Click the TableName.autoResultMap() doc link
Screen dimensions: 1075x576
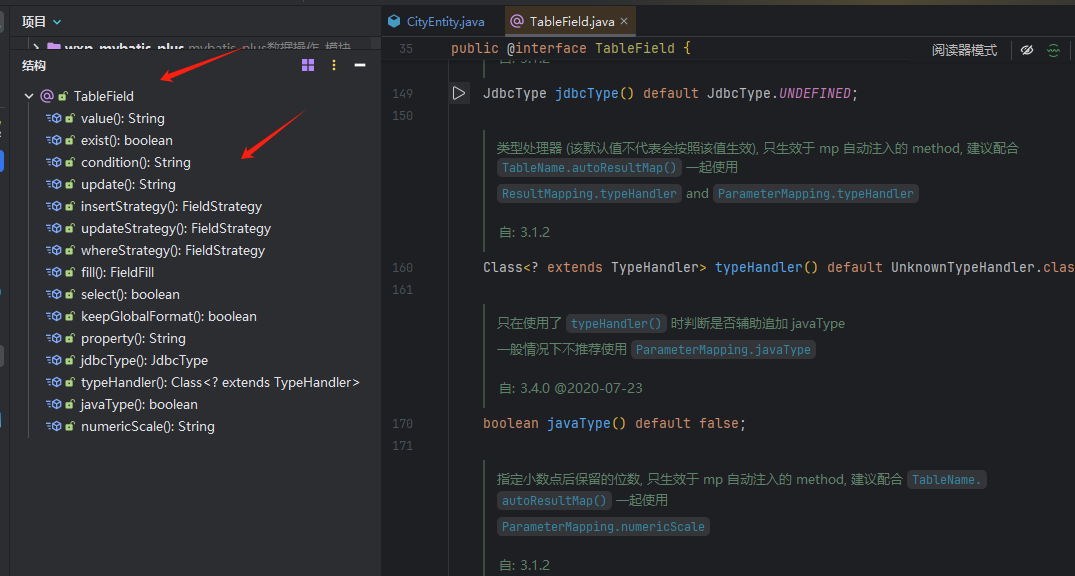click(x=589, y=168)
